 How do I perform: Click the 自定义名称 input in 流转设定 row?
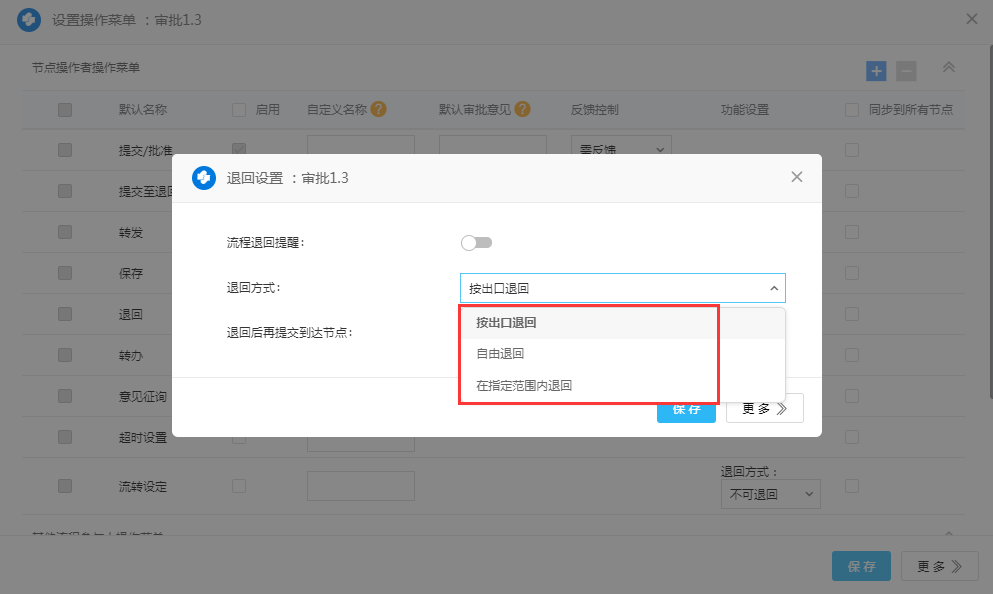pyautogui.click(x=360, y=486)
